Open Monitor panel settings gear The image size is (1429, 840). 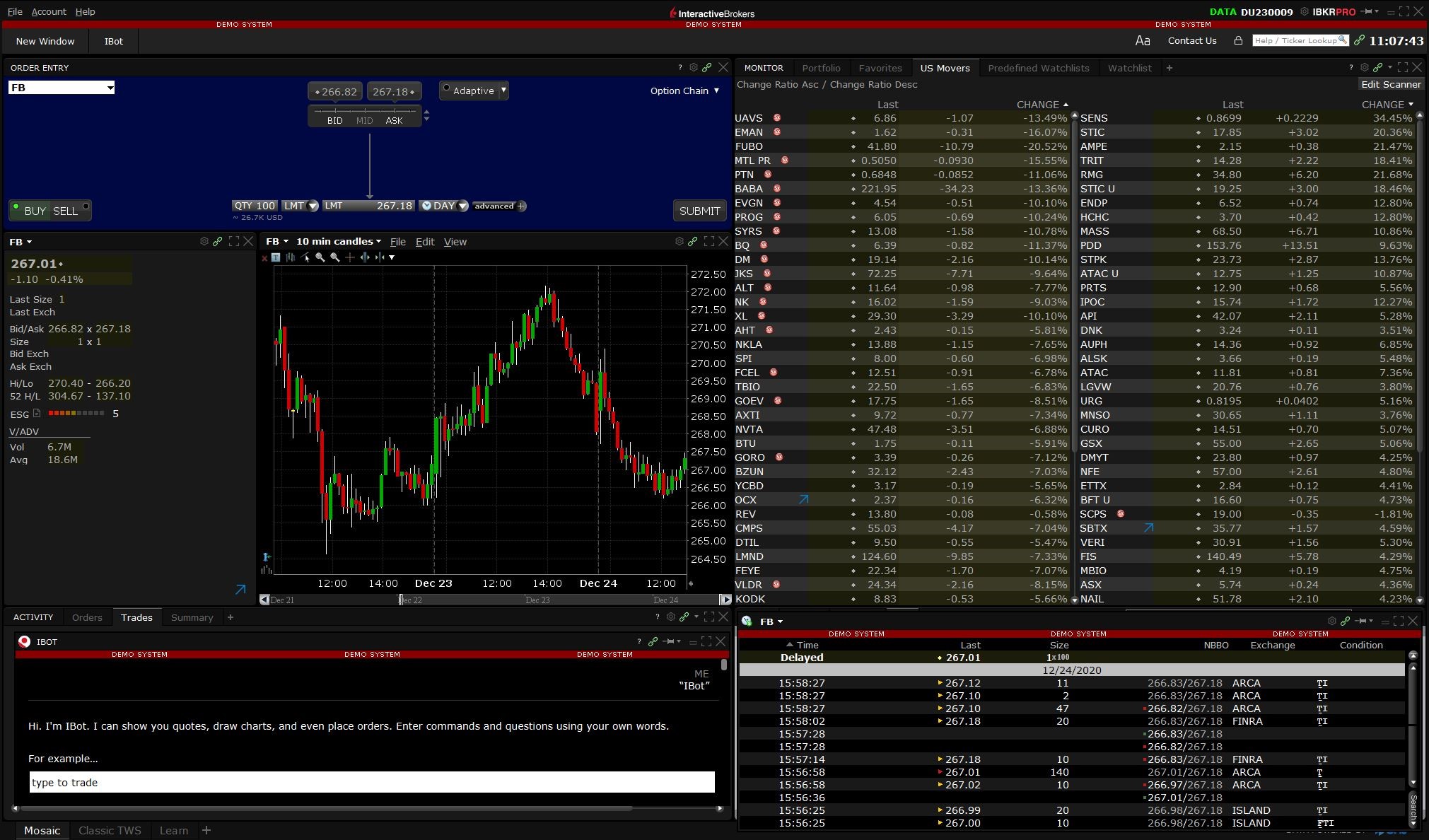(1365, 68)
